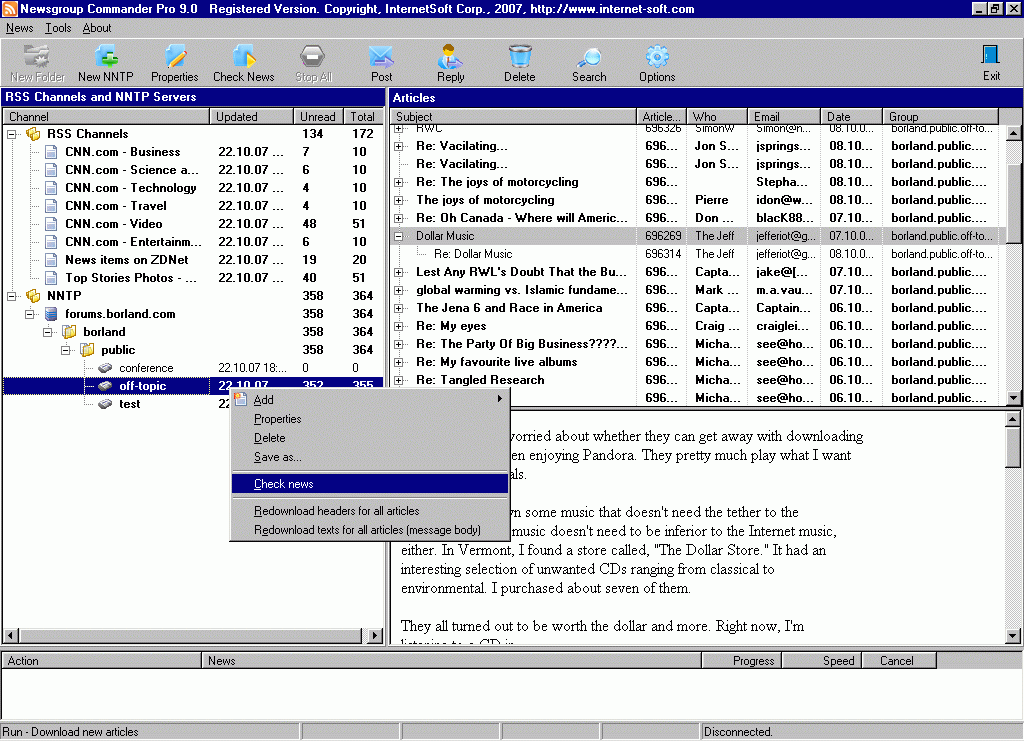1024x741 pixels.
Task: Collapse the forums.borland.com server node
Action: coord(31,314)
